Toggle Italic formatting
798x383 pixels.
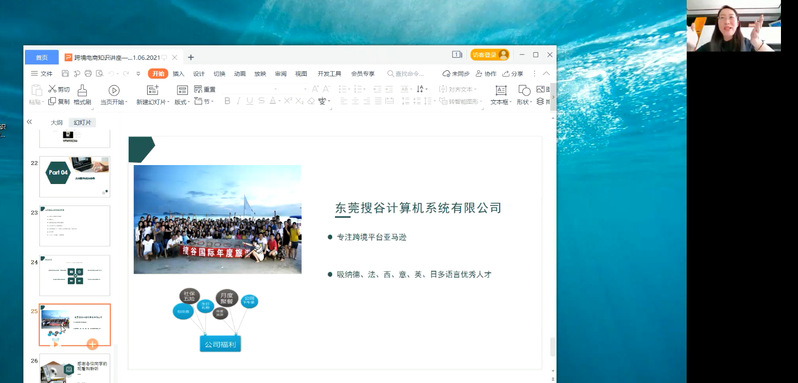[x=238, y=101]
